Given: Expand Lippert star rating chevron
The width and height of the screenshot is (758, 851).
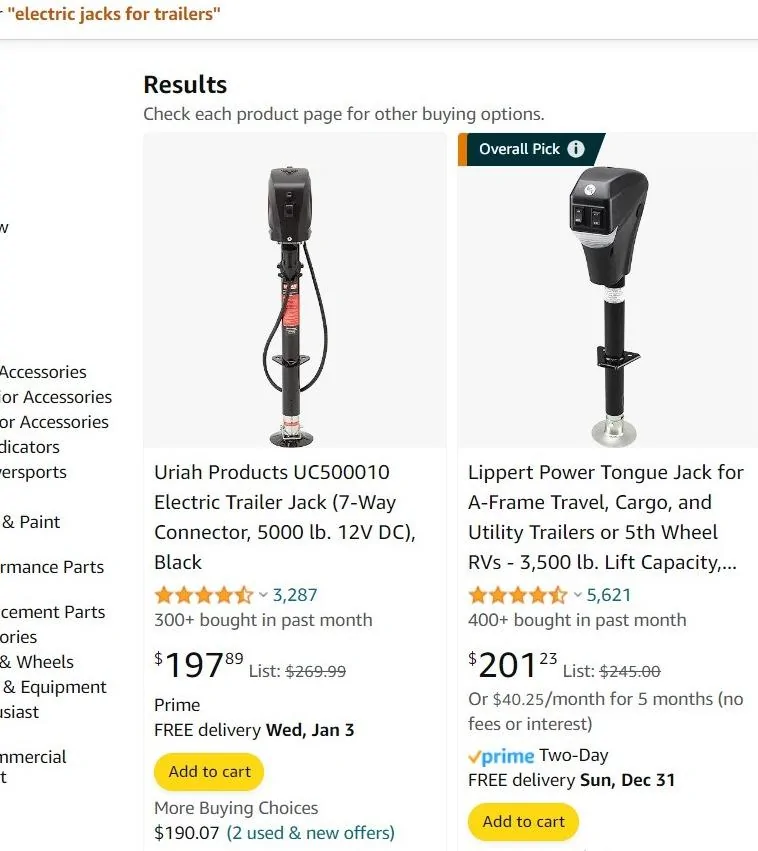Looking at the screenshot, I should [577, 595].
